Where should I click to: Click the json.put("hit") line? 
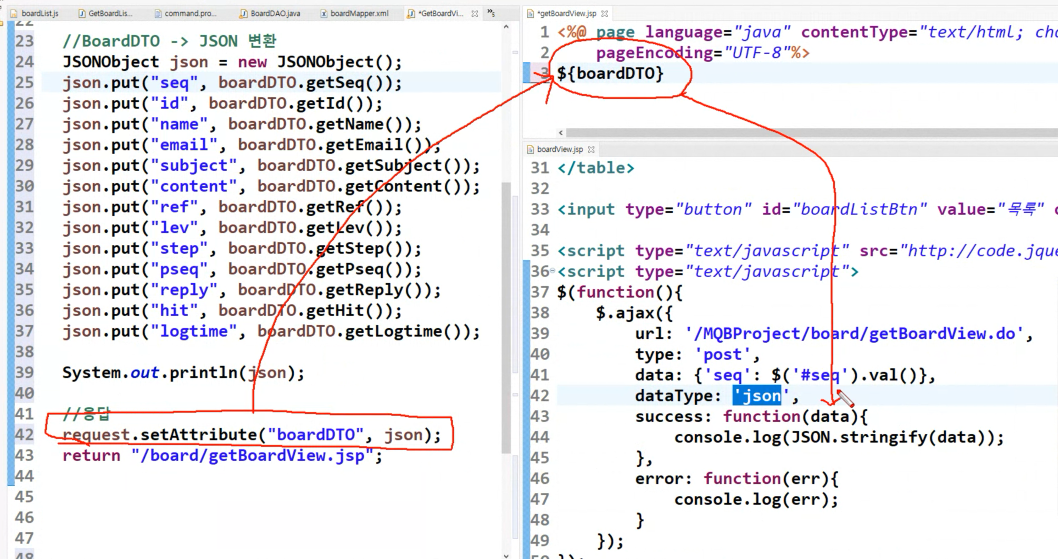(232, 311)
